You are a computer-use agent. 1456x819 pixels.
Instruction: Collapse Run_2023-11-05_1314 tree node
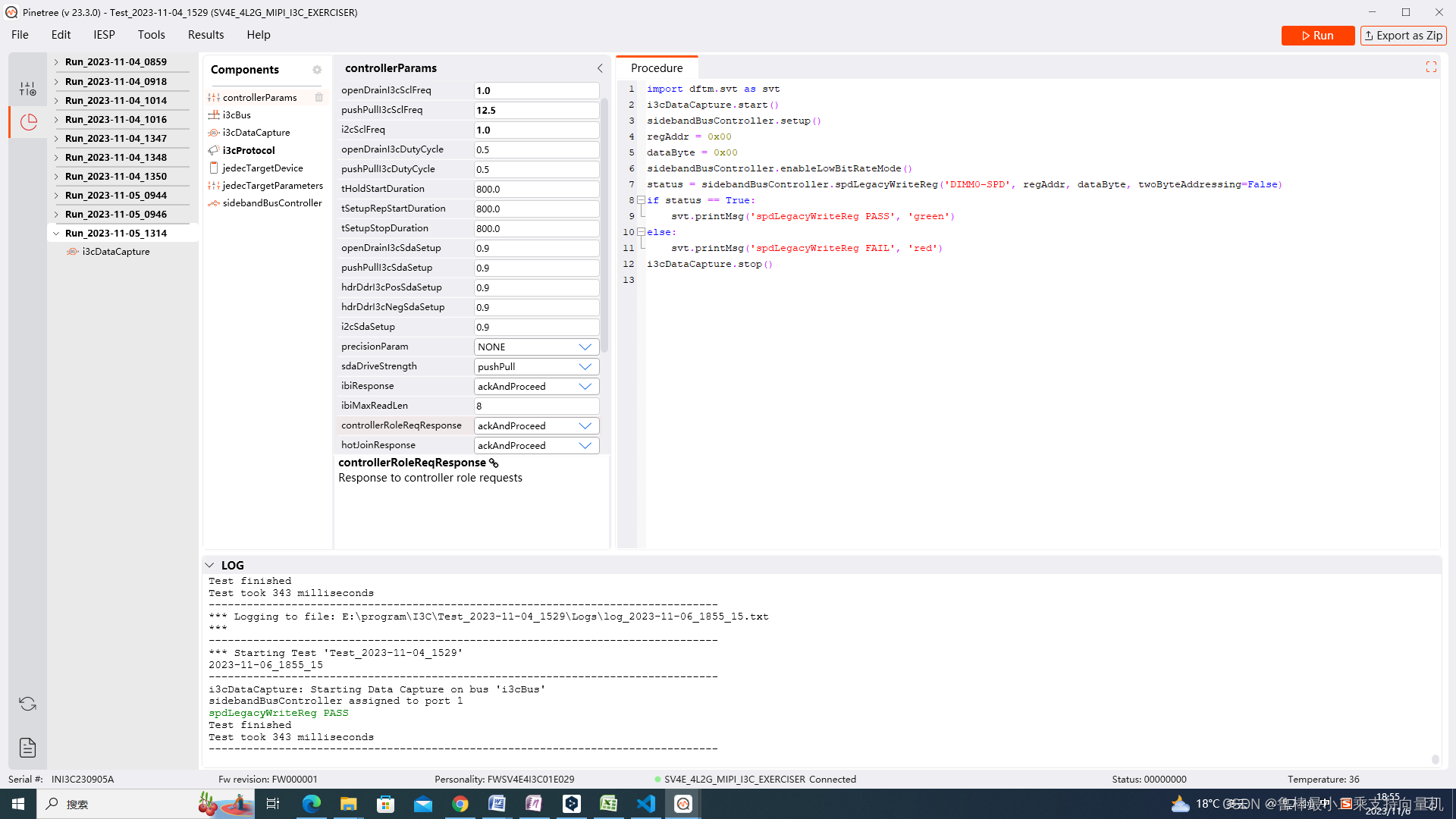pos(56,233)
